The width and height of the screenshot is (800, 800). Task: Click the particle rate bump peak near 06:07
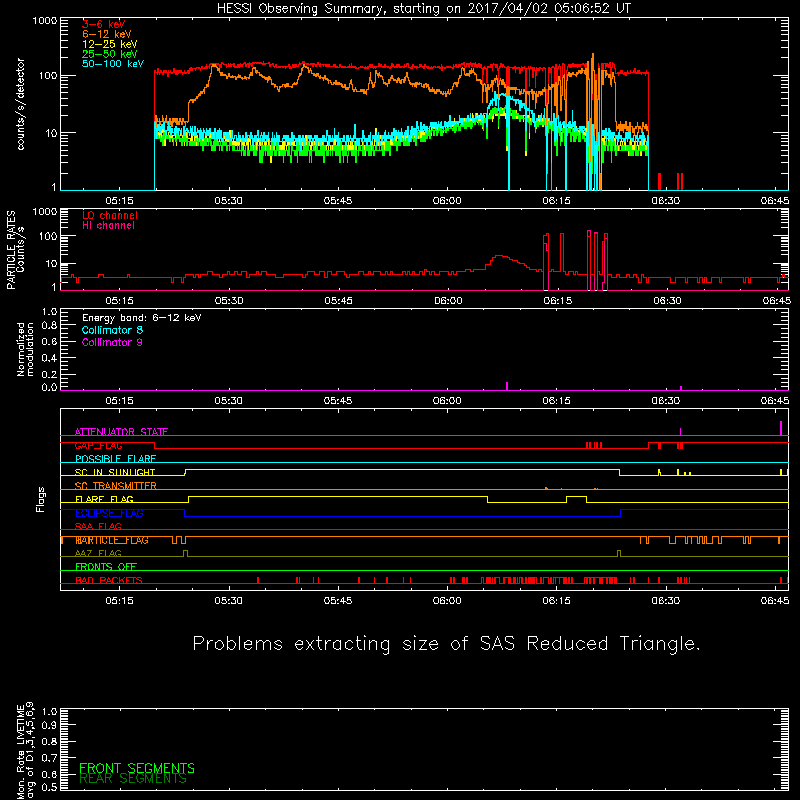[499, 256]
